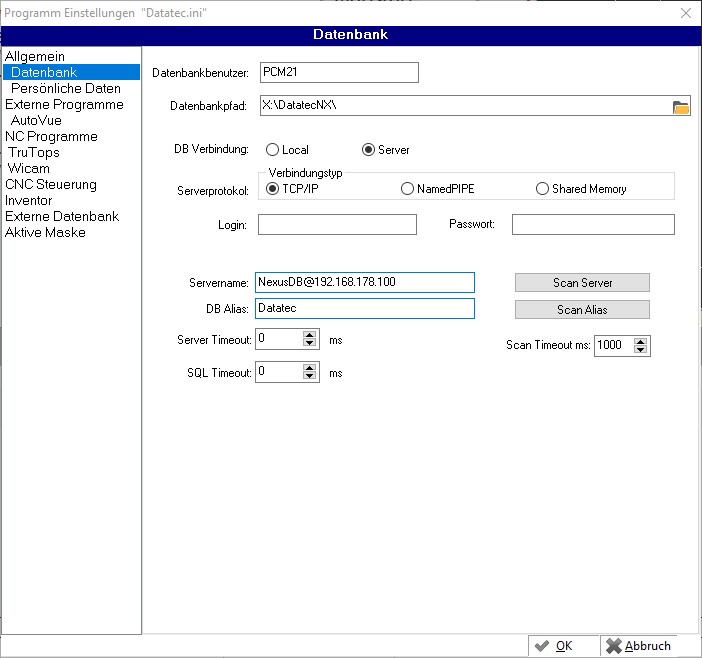702x658 pixels.
Task: Select TruTops in the settings list
Action: point(34,152)
